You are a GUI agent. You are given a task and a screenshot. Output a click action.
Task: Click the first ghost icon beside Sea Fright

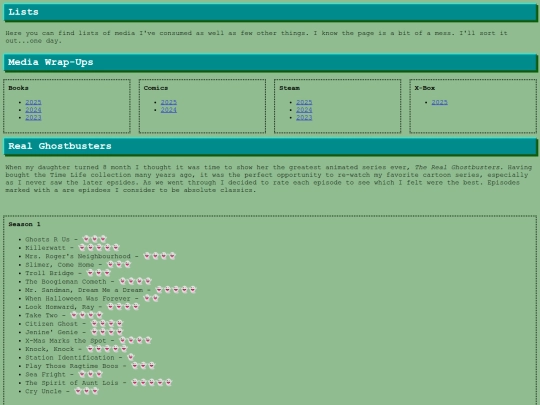coord(82,374)
